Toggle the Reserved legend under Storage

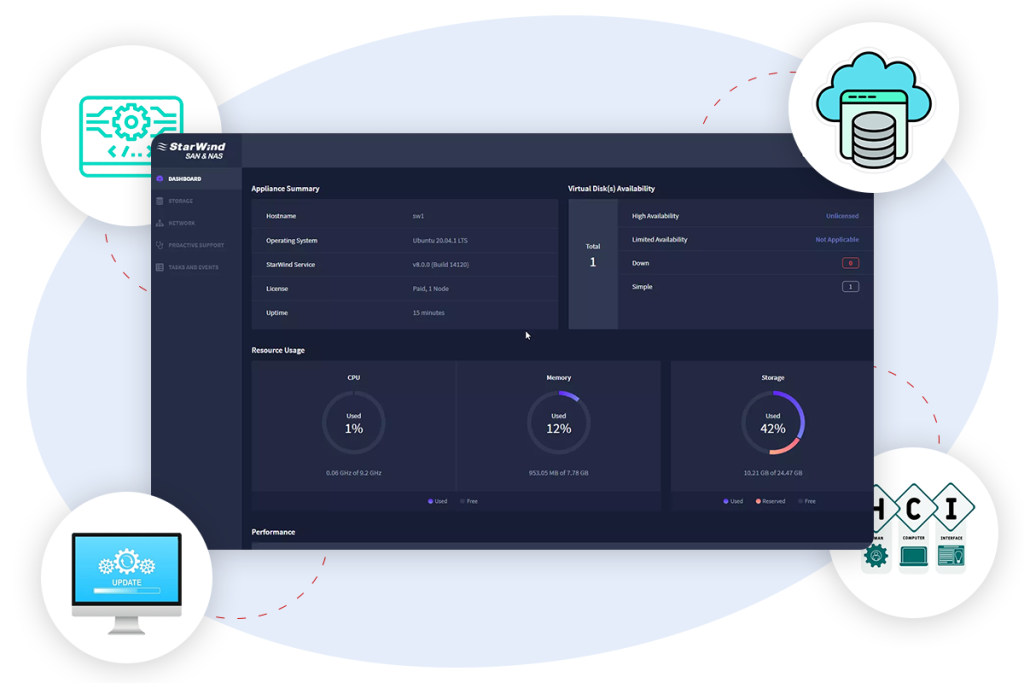tap(770, 501)
